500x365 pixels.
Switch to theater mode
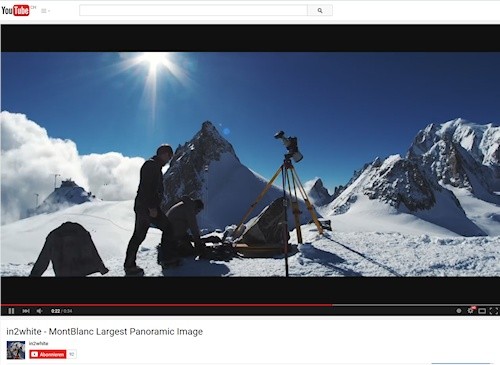pyautogui.click(x=482, y=311)
